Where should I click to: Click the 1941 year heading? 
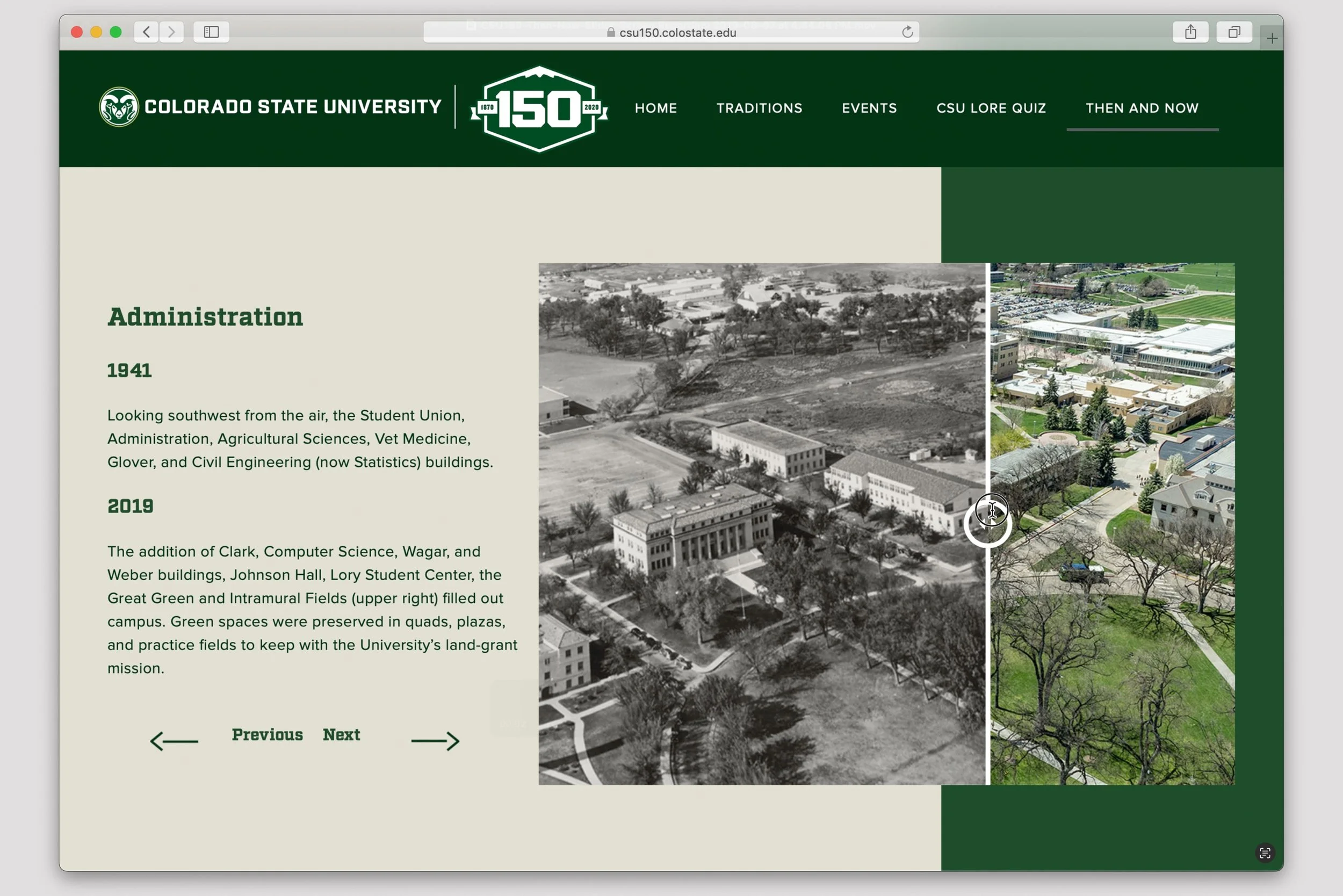[129, 370]
